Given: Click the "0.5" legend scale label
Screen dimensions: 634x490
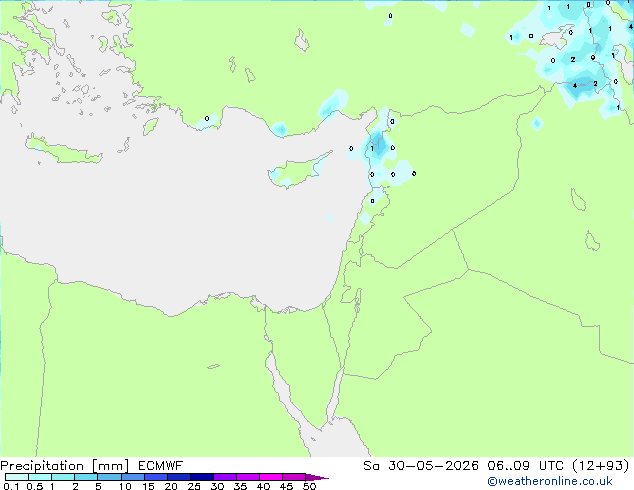Looking at the screenshot, I should pyautogui.click(x=34, y=486).
